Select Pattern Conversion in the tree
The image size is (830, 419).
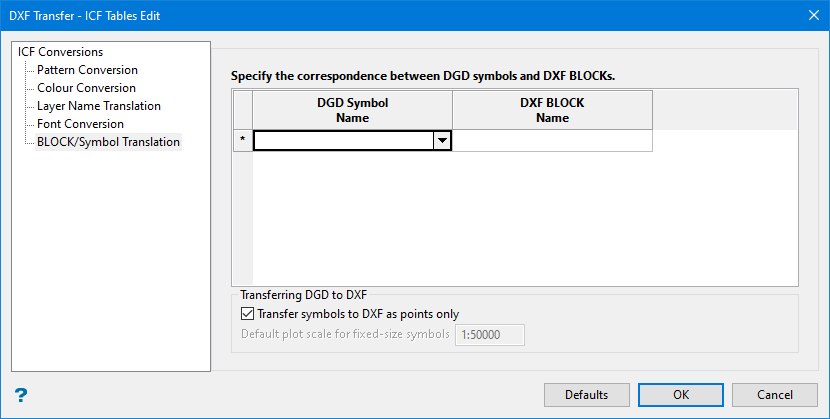pos(87,70)
